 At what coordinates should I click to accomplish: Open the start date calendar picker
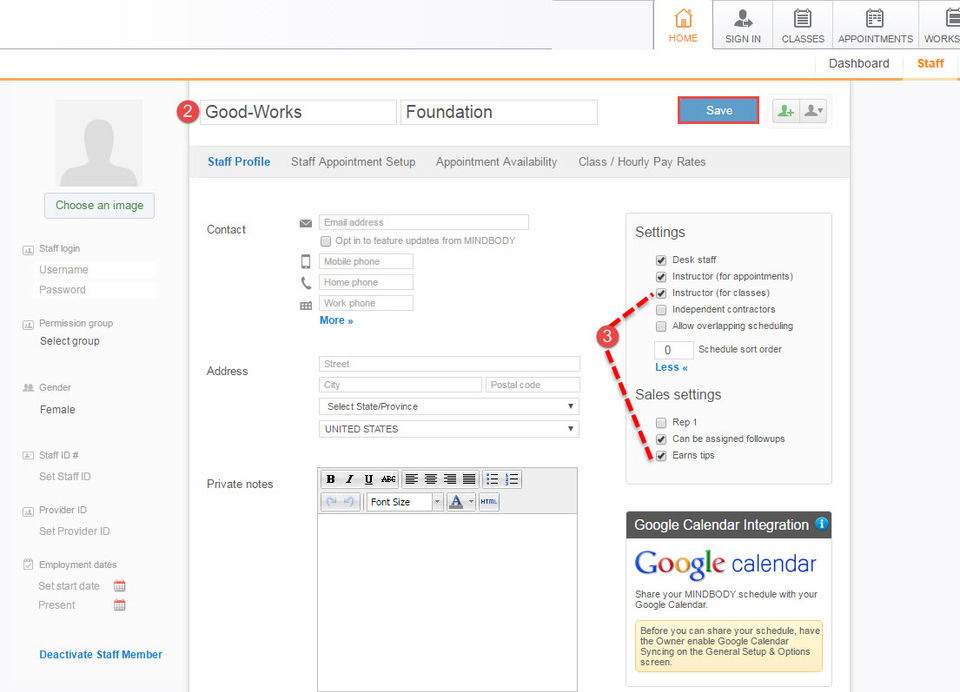tap(119, 586)
